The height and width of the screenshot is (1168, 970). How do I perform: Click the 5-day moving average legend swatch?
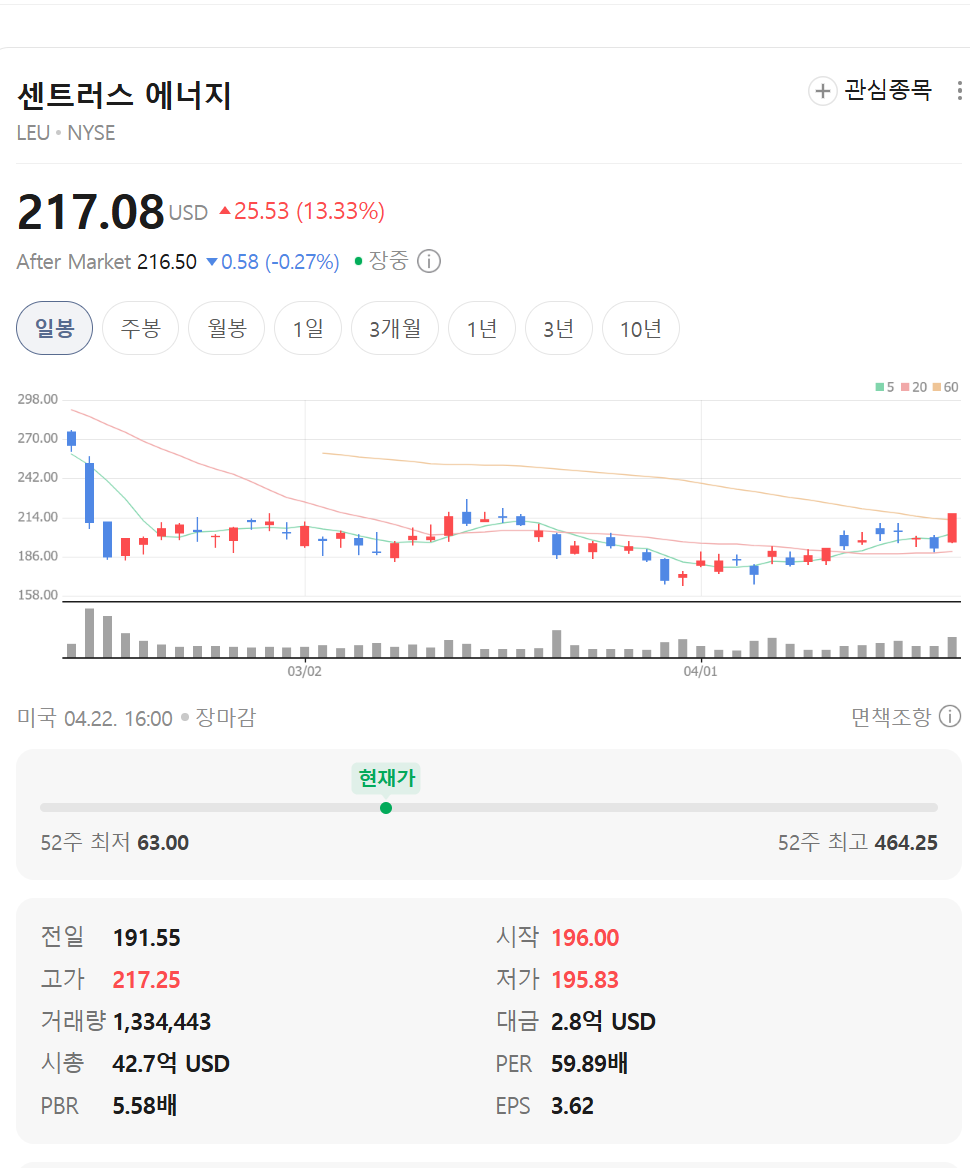tap(880, 387)
